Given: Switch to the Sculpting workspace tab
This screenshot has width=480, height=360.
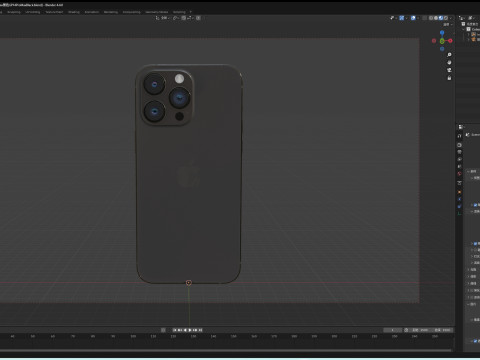Looking at the screenshot, I should pos(14,12).
